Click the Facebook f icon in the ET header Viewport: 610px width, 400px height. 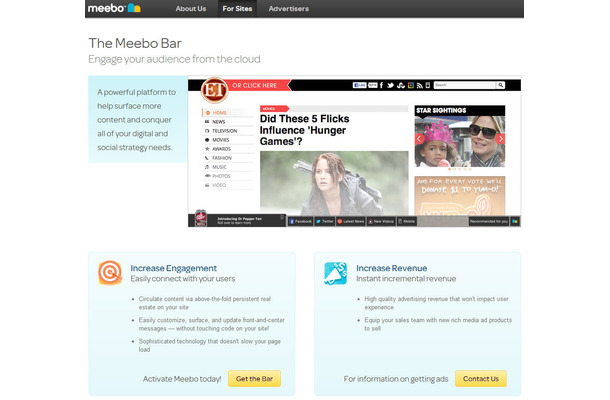pos(381,85)
